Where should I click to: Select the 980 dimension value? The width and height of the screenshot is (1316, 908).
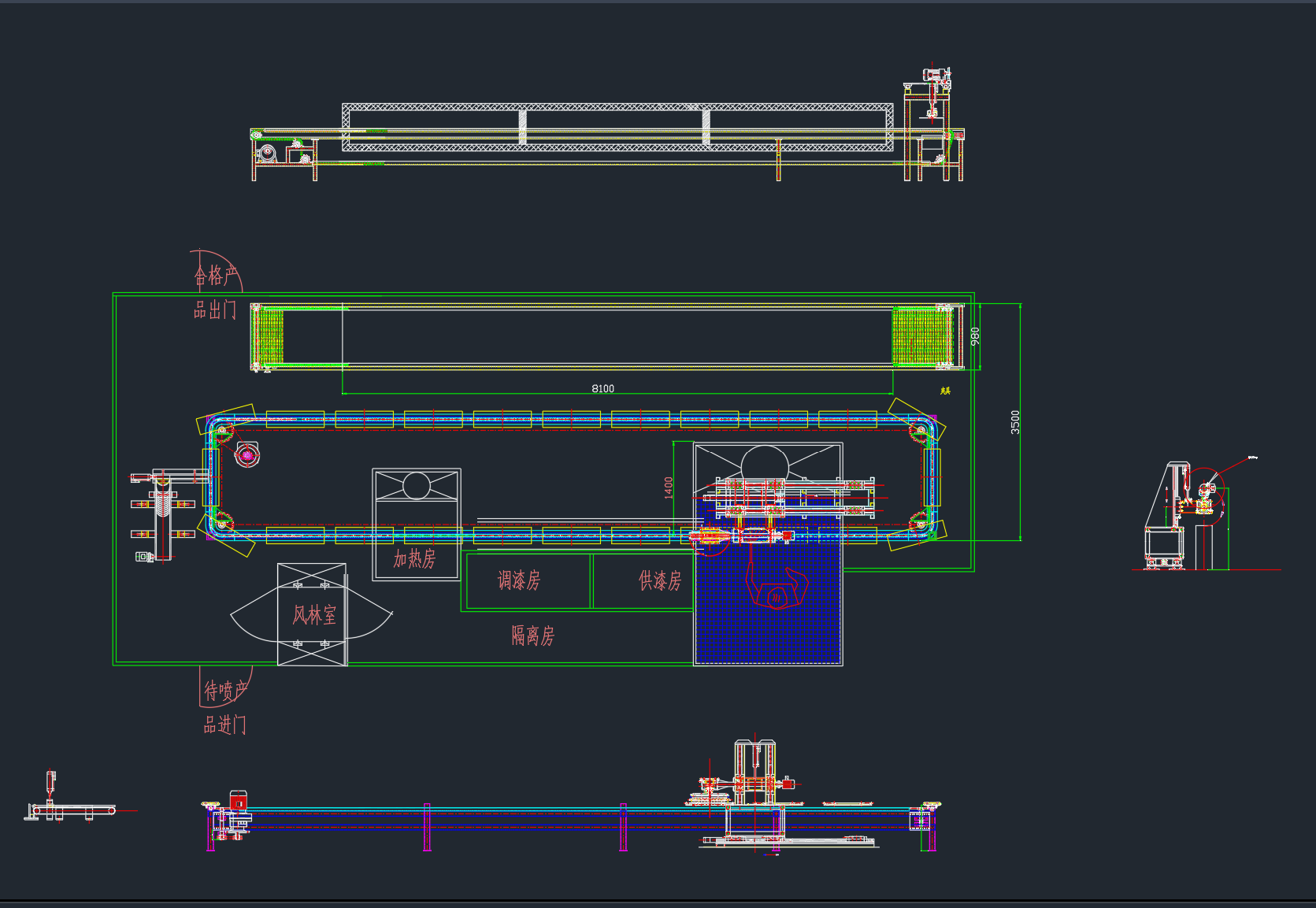click(975, 336)
